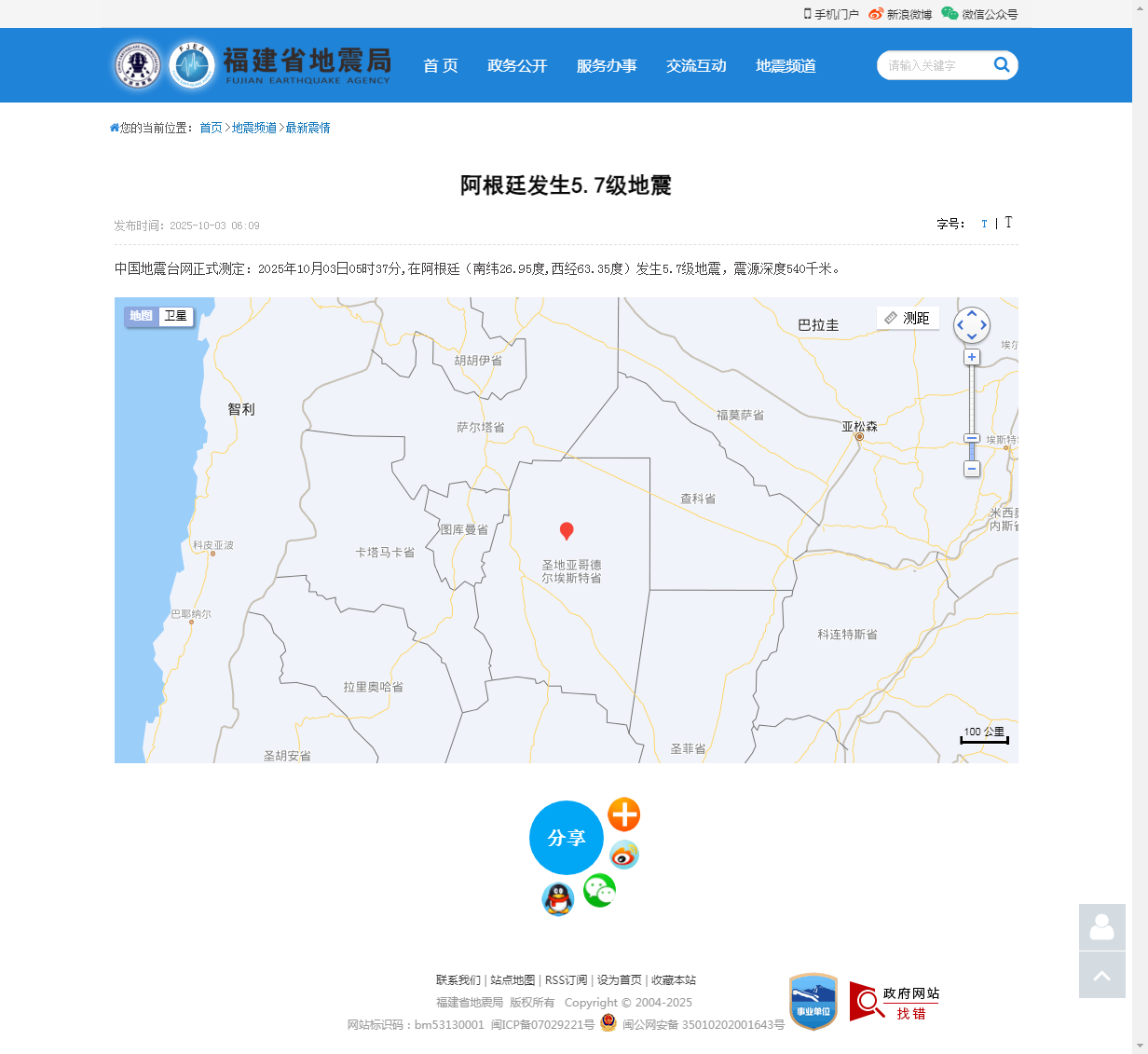Click the back-to-top arrow button
The image size is (1148, 1054).
(x=1101, y=975)
